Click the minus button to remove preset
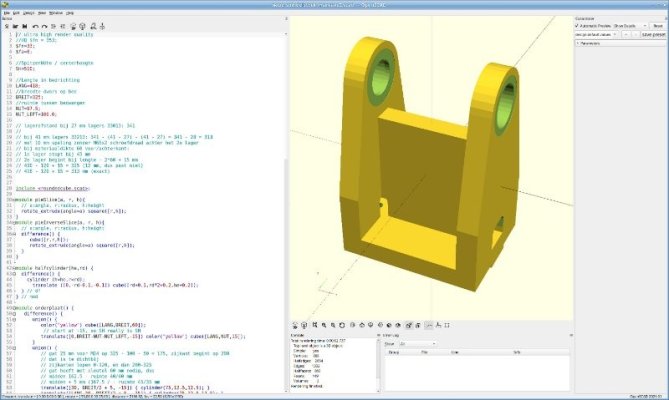 click(635, 35)
